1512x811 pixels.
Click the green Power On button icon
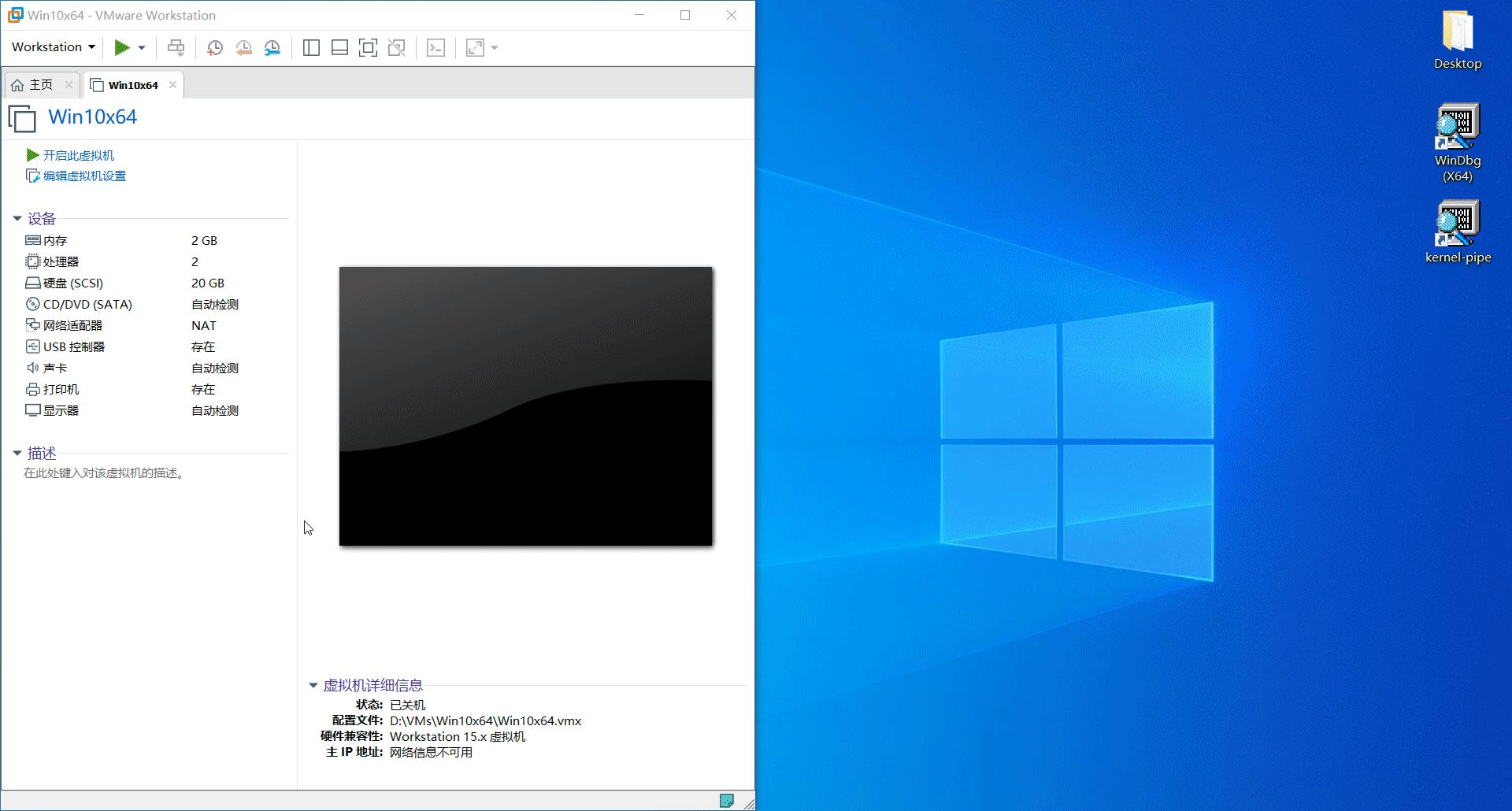point(124,47)
